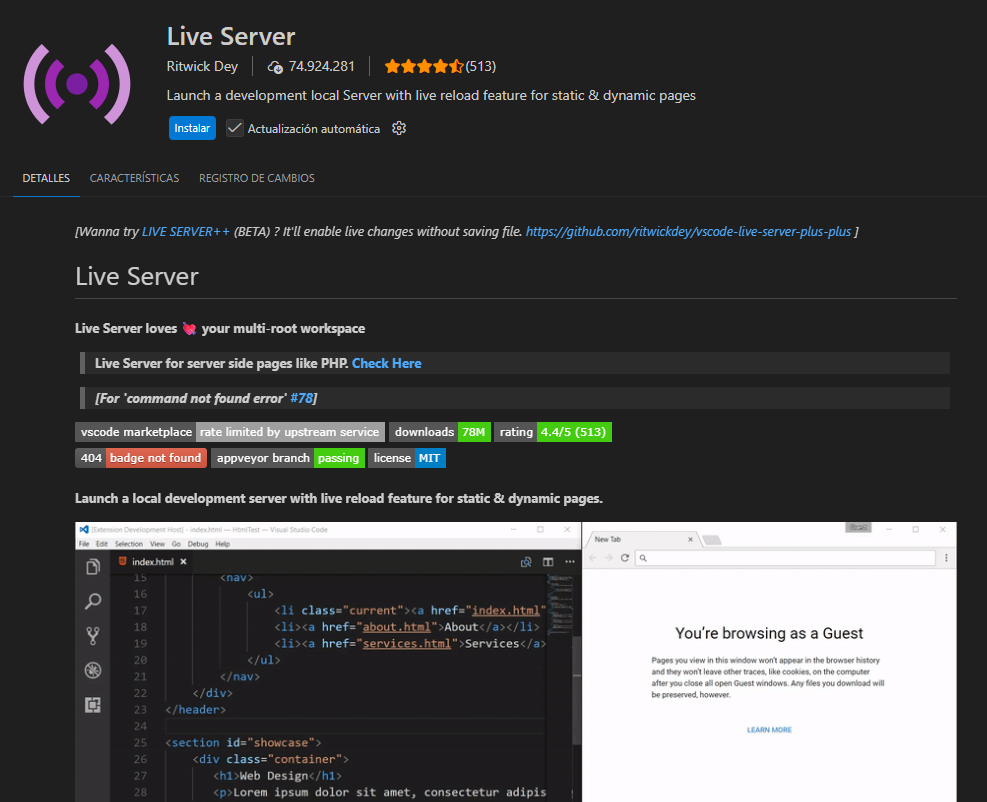Click the downloads 78M badge
Viewport: 987px width, 802px height.
coord(439,432)
